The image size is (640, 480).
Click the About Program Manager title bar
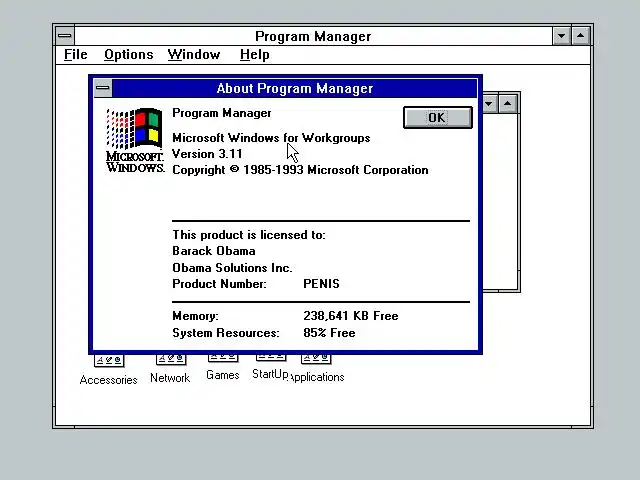(x=294, y=88)
